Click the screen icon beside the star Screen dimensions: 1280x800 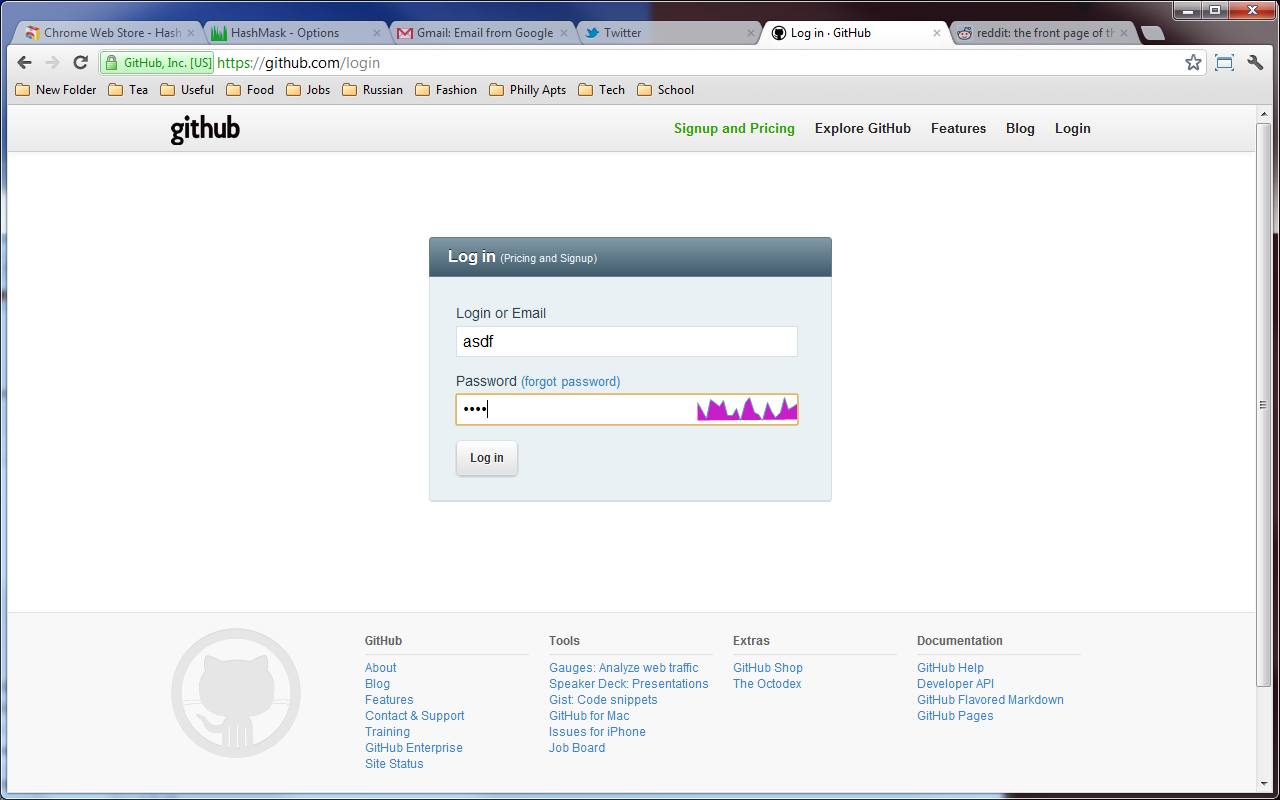(x=1224, y=62)
